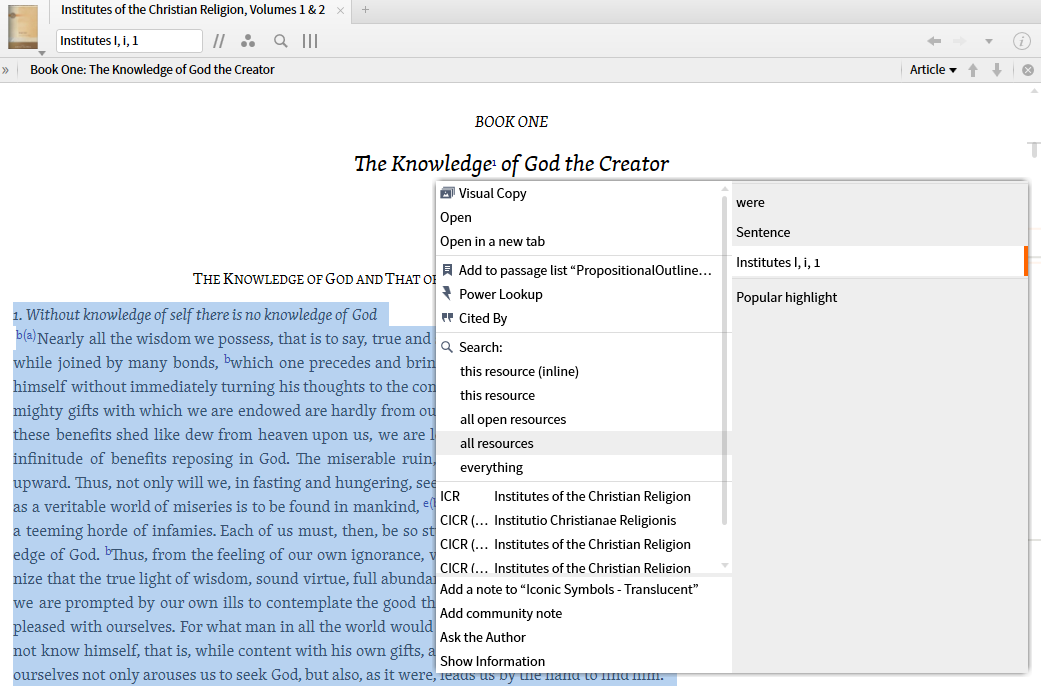Select the 'were' item in the right pane
Image resolution: width=1041 pixels, height=695 pixels.
pos(880,202)
